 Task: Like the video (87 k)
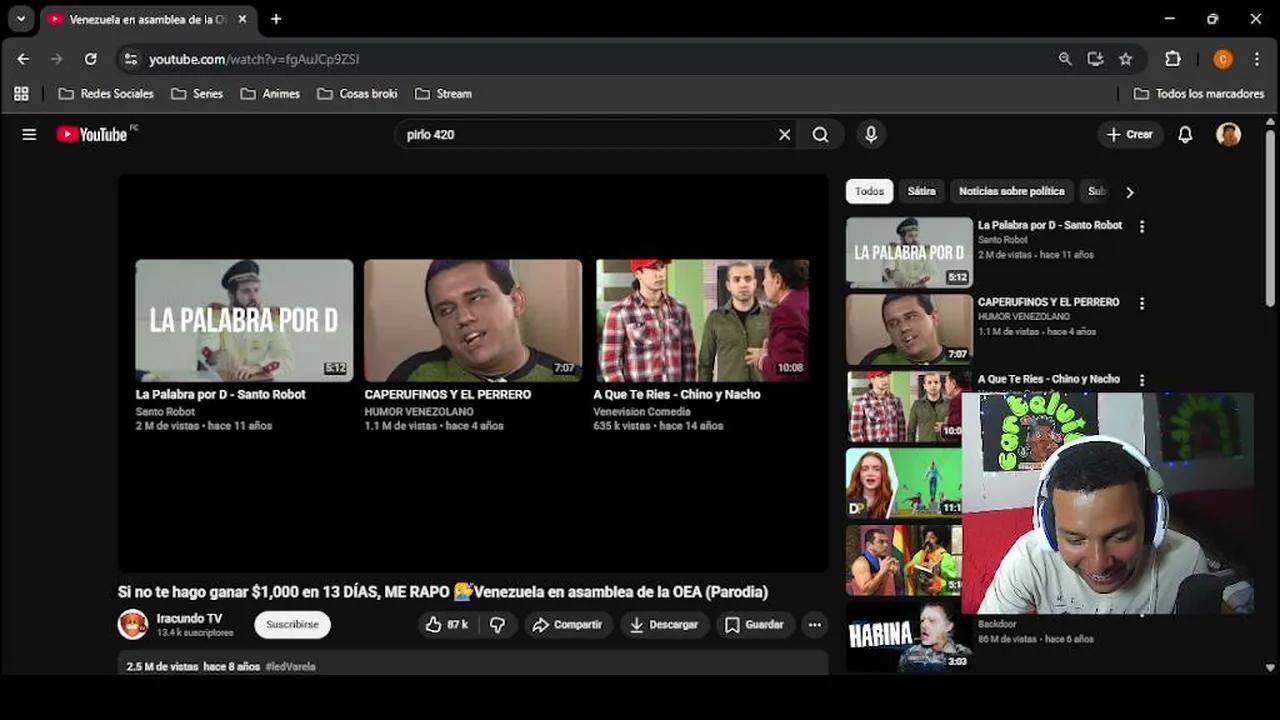[x=446, y=624]
